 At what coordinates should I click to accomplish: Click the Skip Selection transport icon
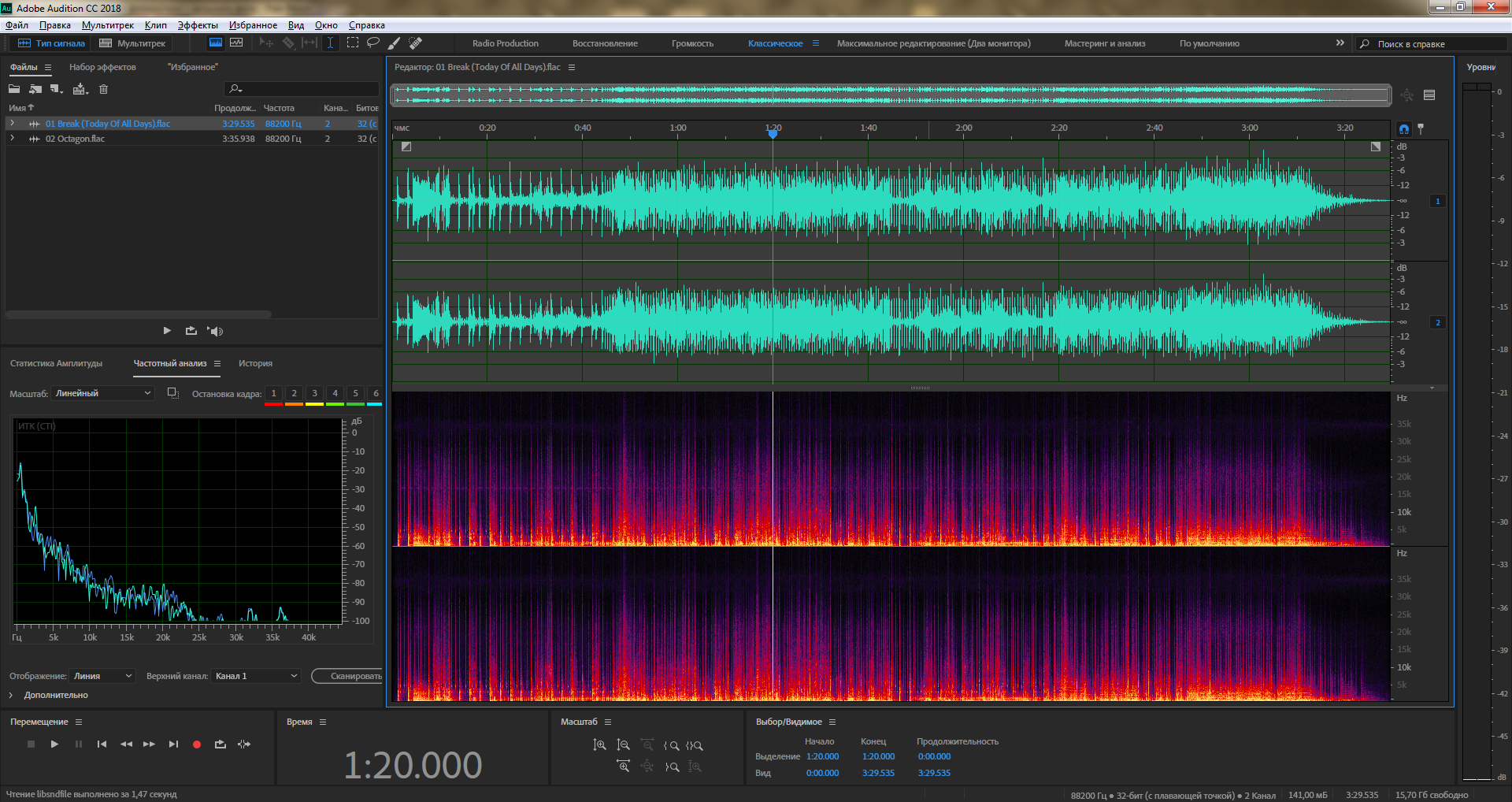244,744
